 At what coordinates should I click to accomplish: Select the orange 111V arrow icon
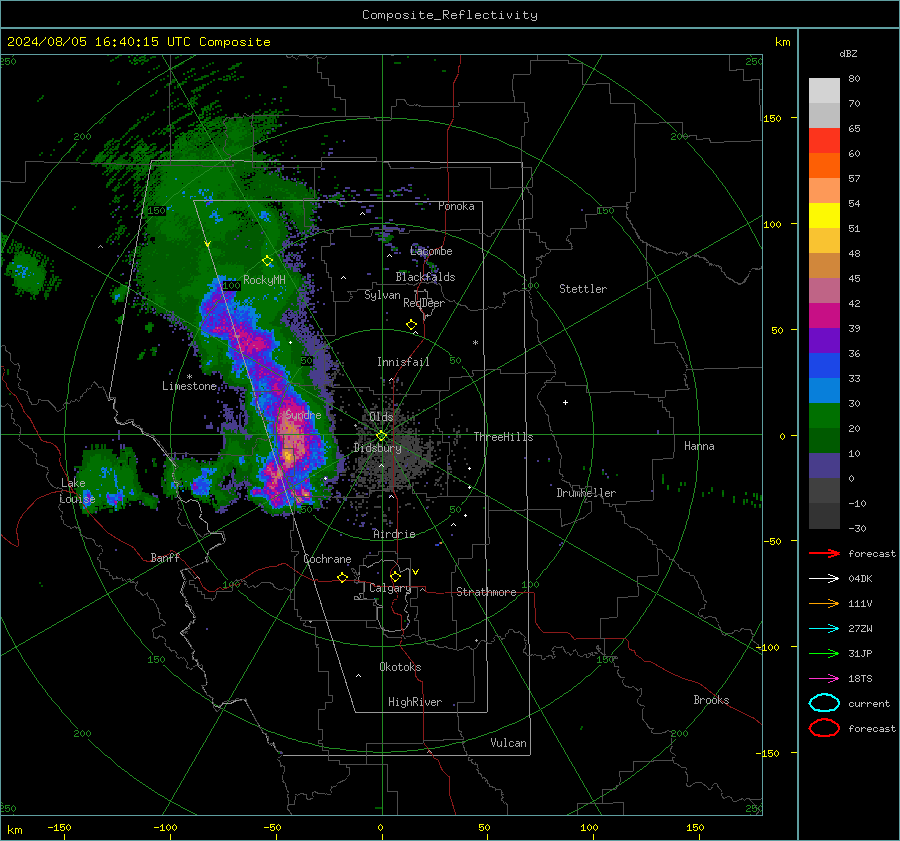(x=824, y=603)
